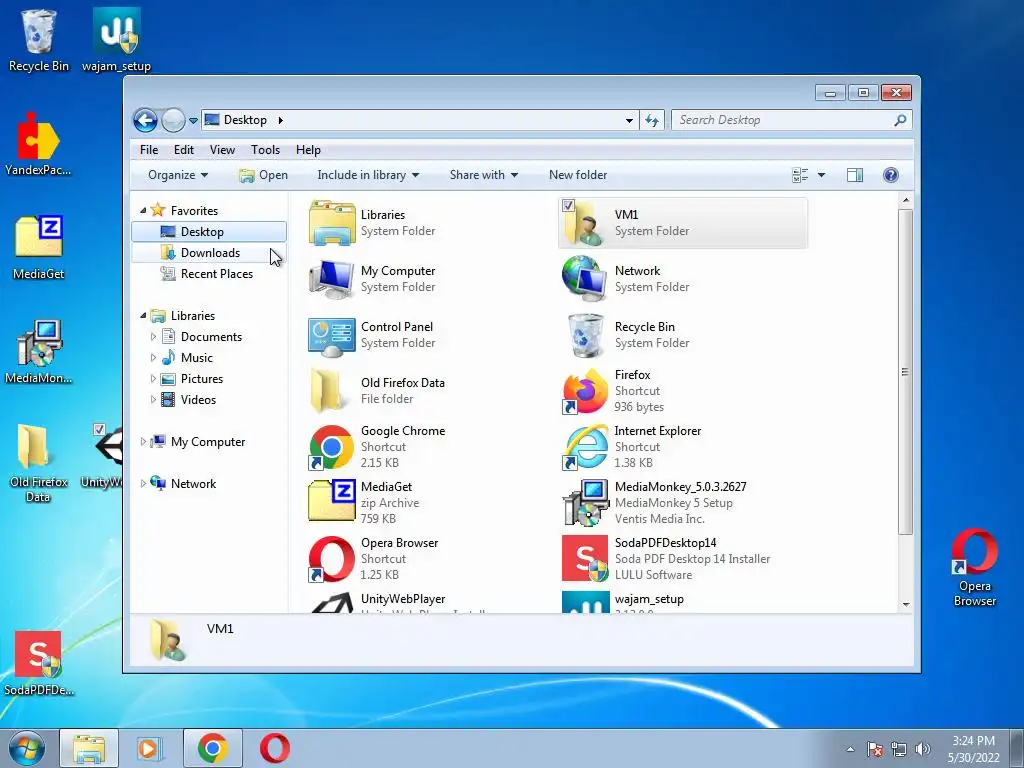The image size is (1024, 768).
Task: Open Windows Media Player from taskbar
Action: 150,748
